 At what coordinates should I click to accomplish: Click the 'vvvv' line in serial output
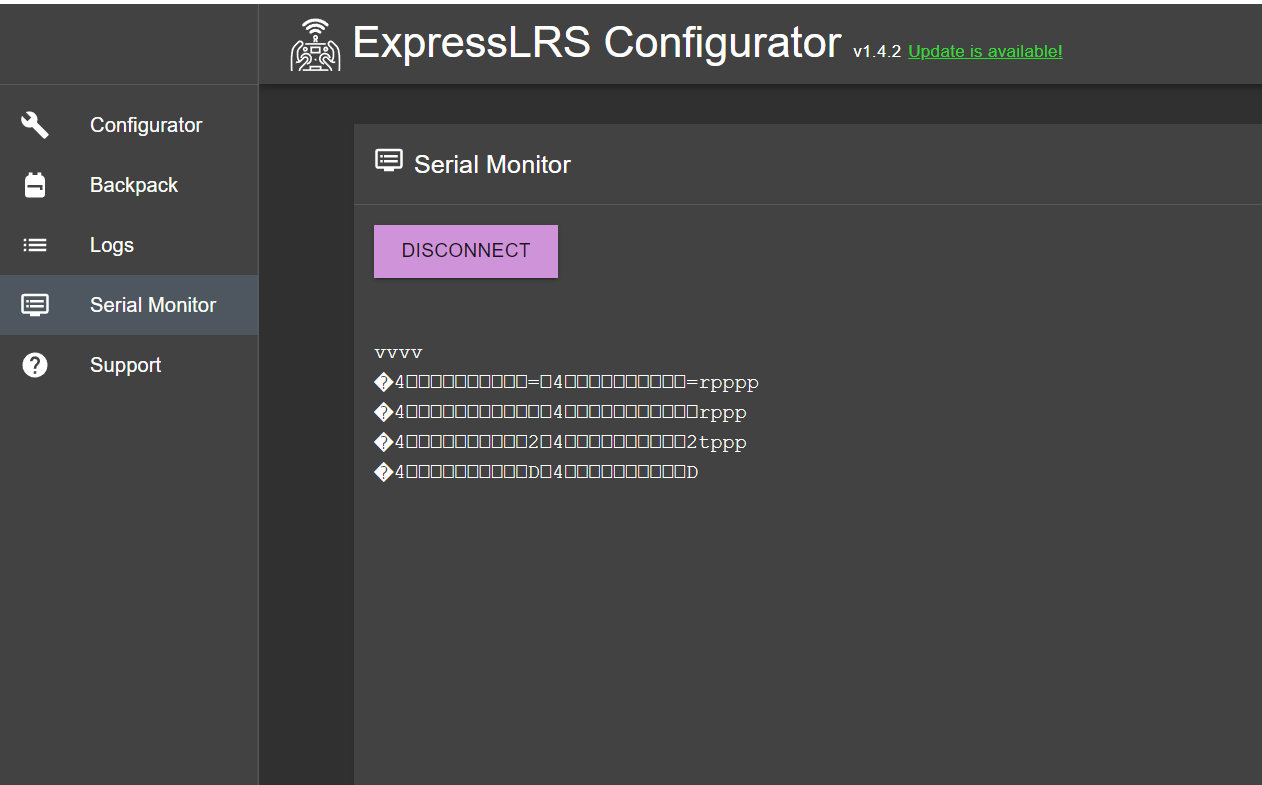[398, 352]
